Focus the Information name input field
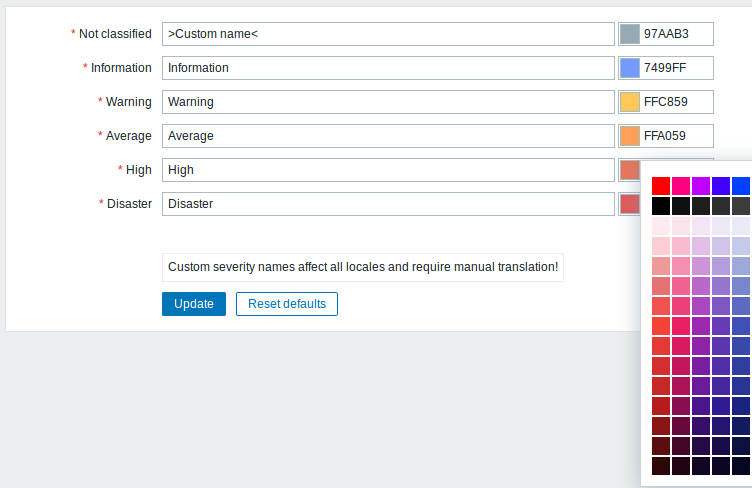 coord(388,68)
